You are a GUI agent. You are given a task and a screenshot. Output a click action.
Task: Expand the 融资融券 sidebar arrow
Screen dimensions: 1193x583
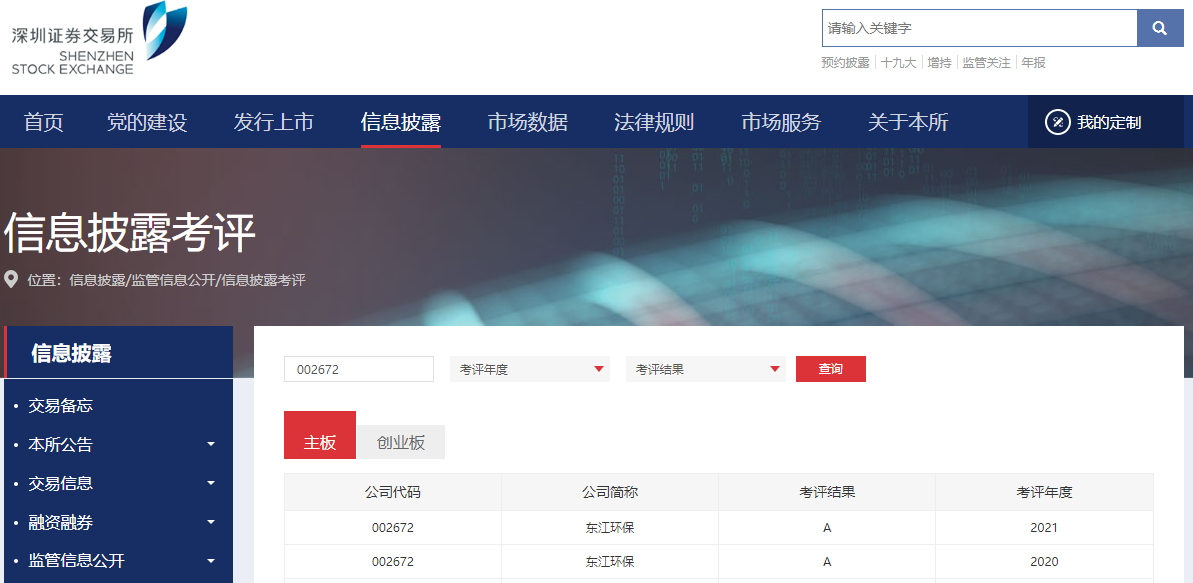point(211,522)
